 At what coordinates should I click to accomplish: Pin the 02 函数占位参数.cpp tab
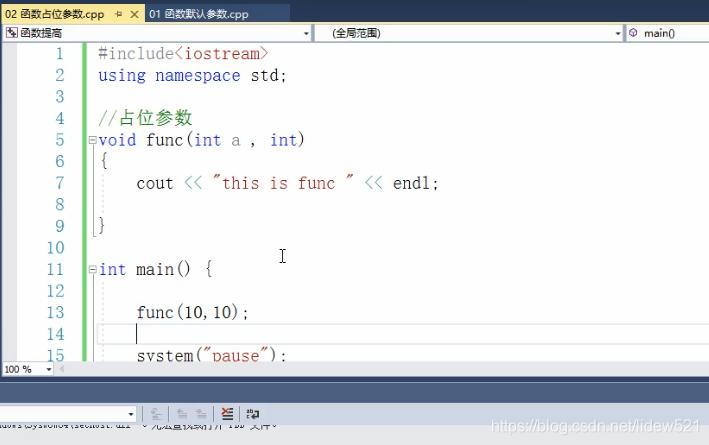(x=118, y=14)
